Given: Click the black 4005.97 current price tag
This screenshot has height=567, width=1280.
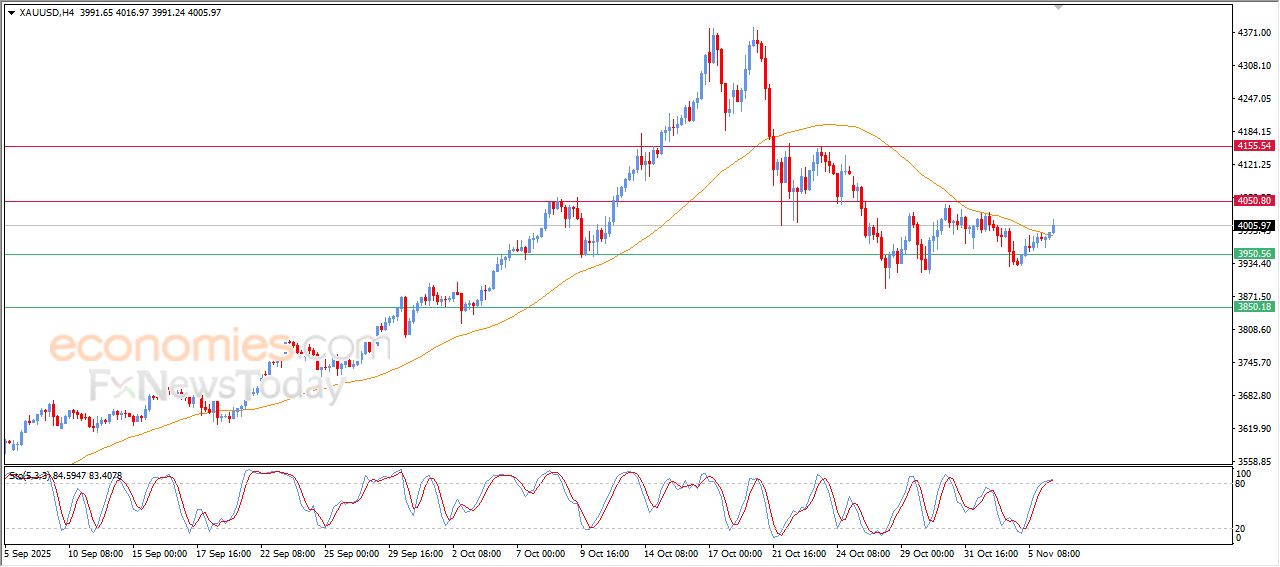Looking at the screenshot, I should click(x=1254, y=226).
